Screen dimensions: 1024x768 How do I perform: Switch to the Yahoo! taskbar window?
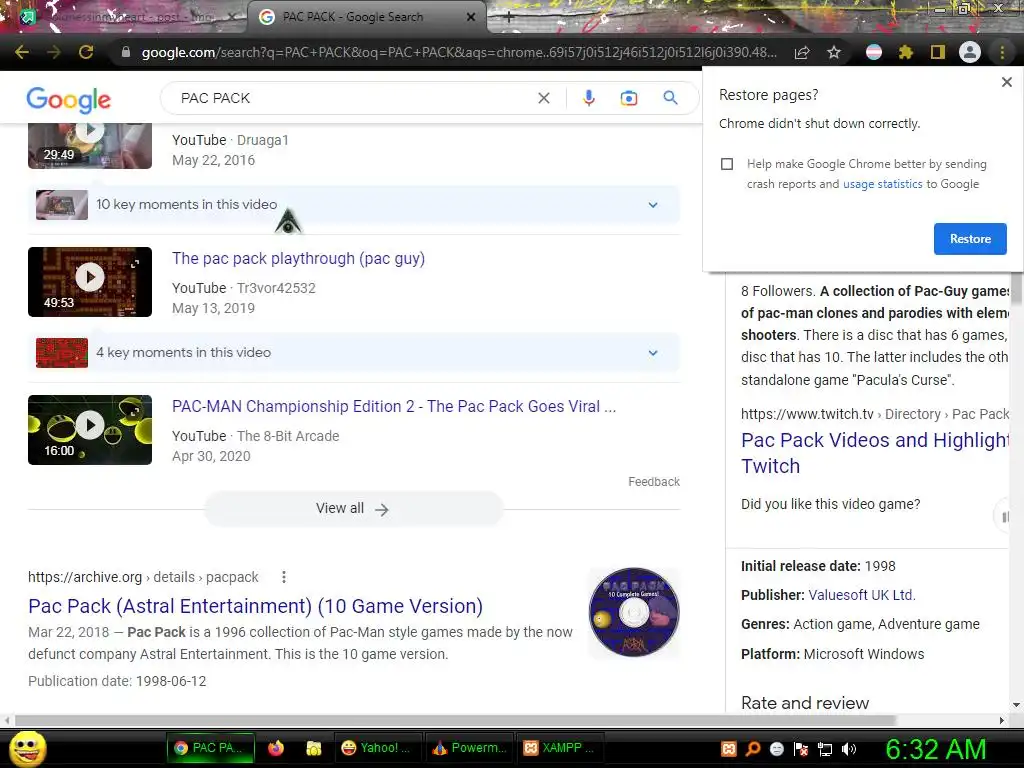click(x=378, y=748)
